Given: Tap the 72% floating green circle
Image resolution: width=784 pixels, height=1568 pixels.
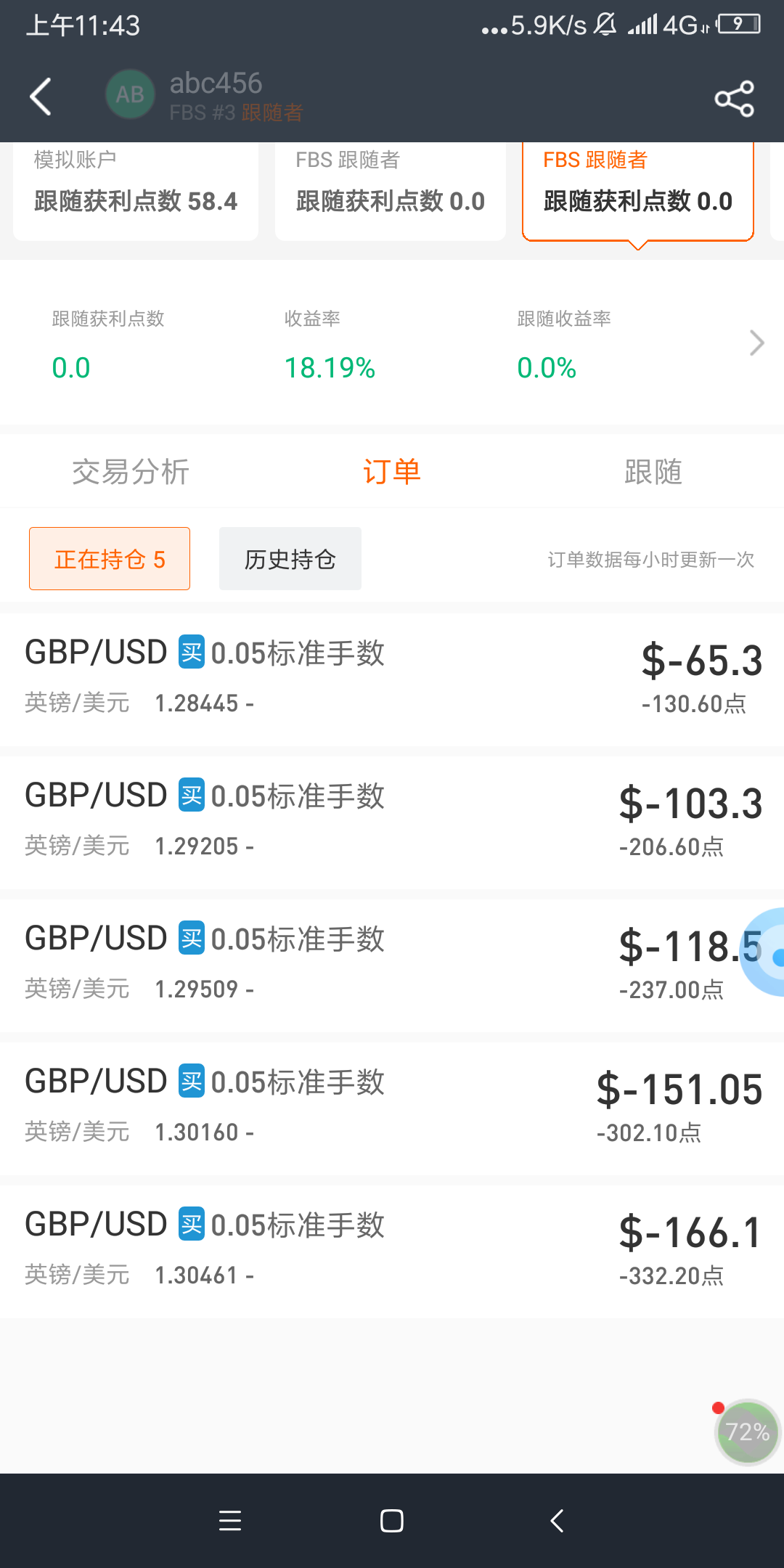Looking at the screenshot, I should (747, 1432).
